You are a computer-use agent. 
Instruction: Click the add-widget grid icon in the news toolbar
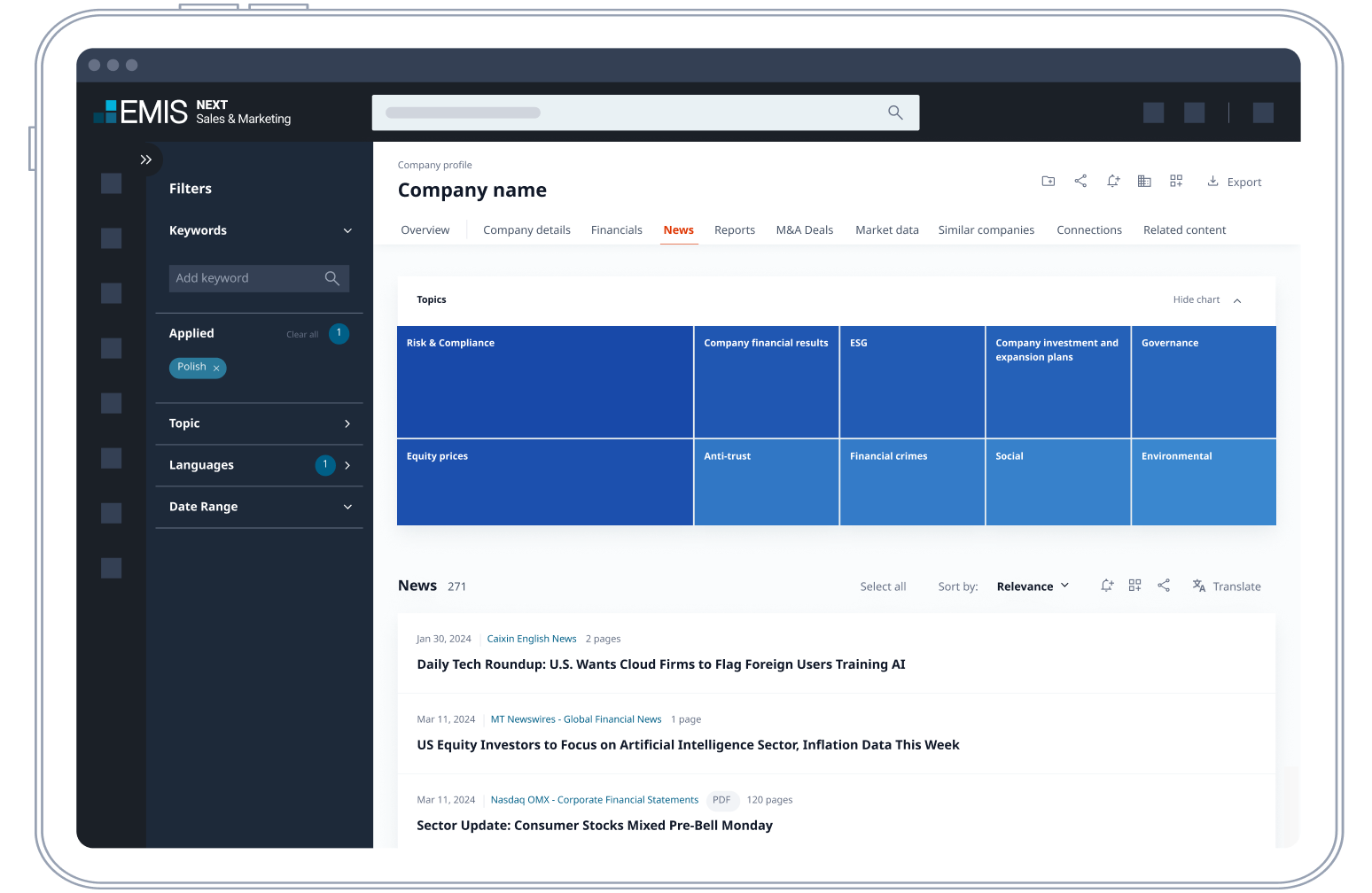pos(1134,586)
